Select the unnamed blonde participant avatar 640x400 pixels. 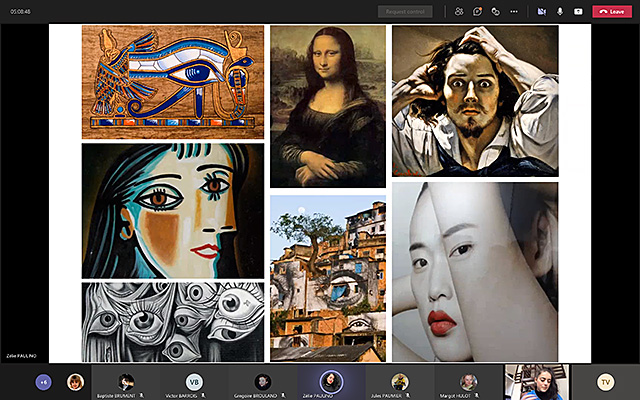pos(76,382)
